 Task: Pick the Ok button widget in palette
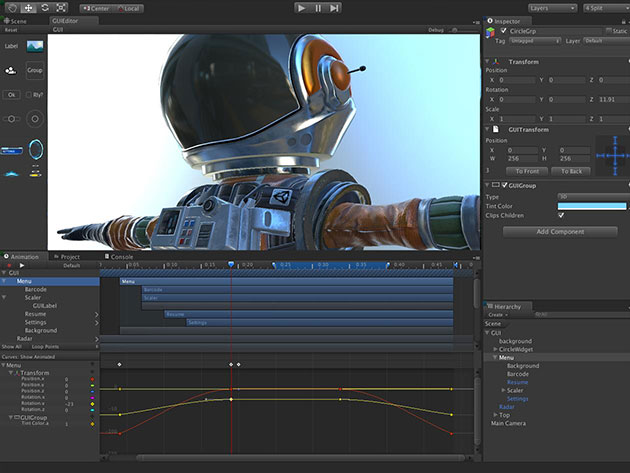pyautogui.click(x=12, y=95)
